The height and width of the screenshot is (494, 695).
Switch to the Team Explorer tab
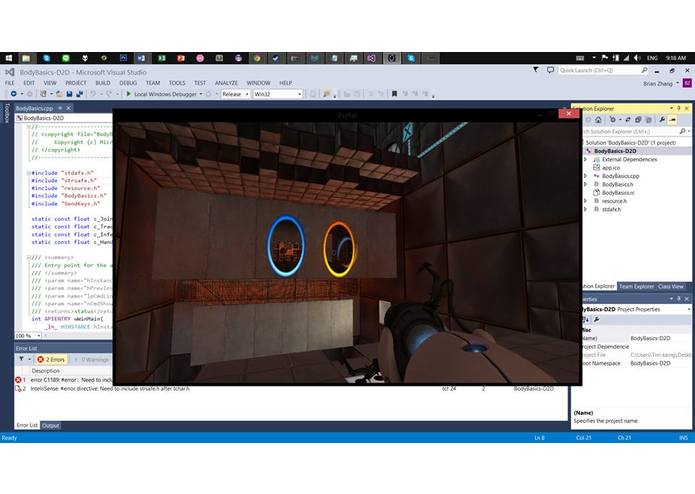pyautogui.click(x=636, y=286)
